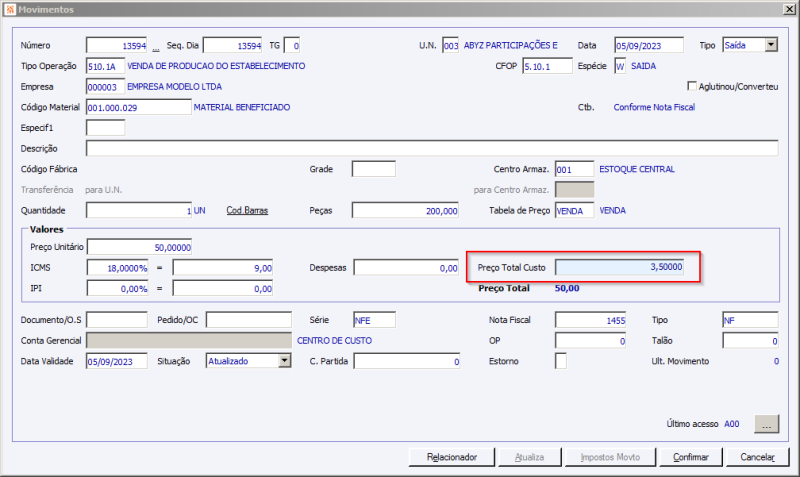
Task: Click the CFOP field
Action: [547, 66]
